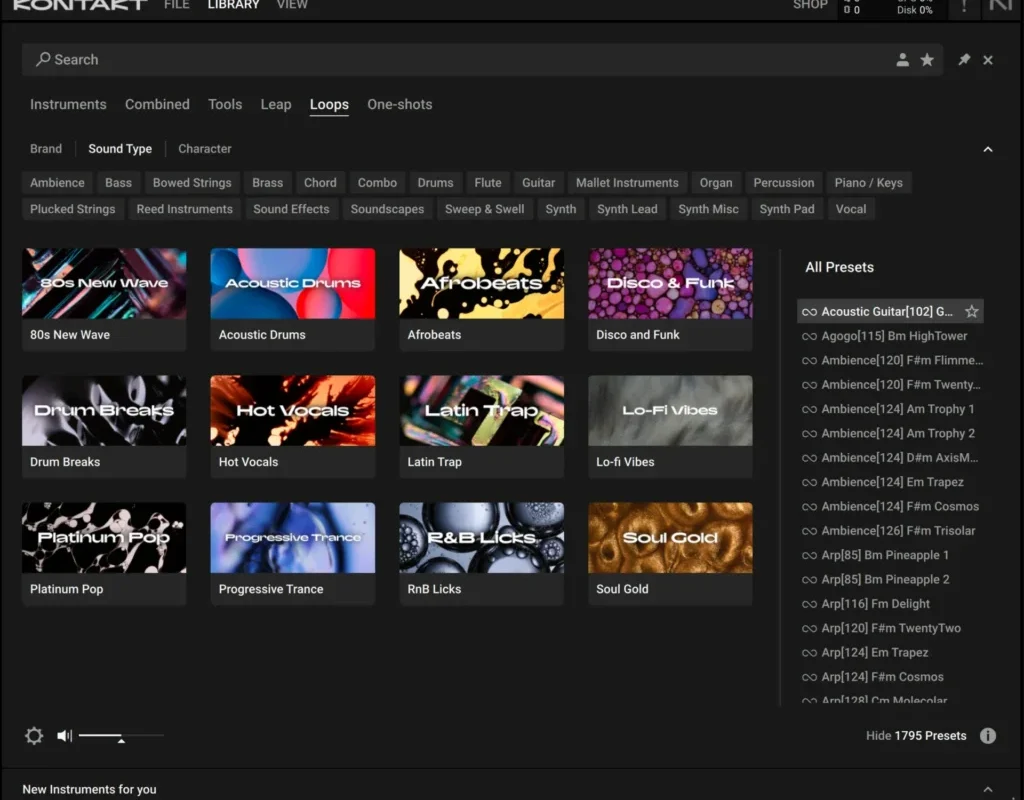Toggle the Drums tag filter
This screenshot has height=800, width=1024.
[x=436, y=183]
